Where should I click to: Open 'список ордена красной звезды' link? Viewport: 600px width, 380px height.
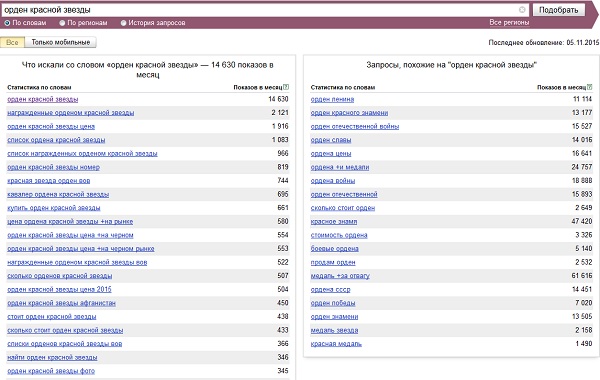pos(56,140)
